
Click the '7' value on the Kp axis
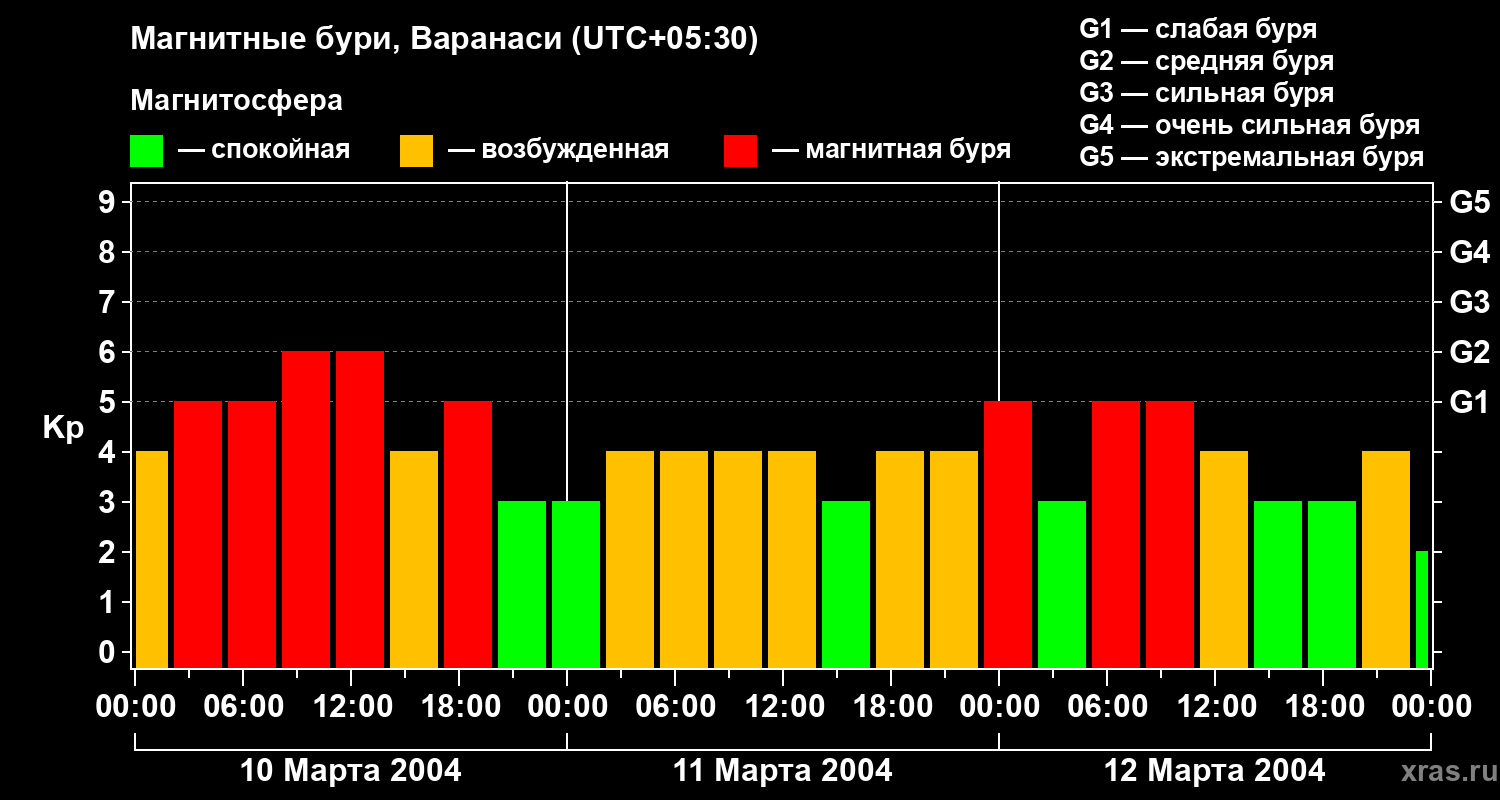(x=109, y=302)
